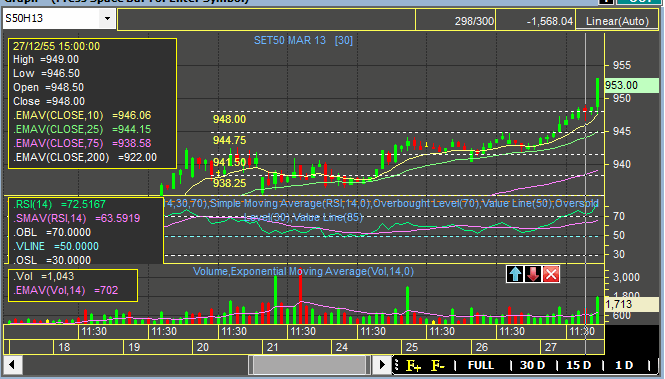The height and width of the screenshot is (379, 665).
Task: Click the High =949.00 data row
Action: tap(46, 59)
